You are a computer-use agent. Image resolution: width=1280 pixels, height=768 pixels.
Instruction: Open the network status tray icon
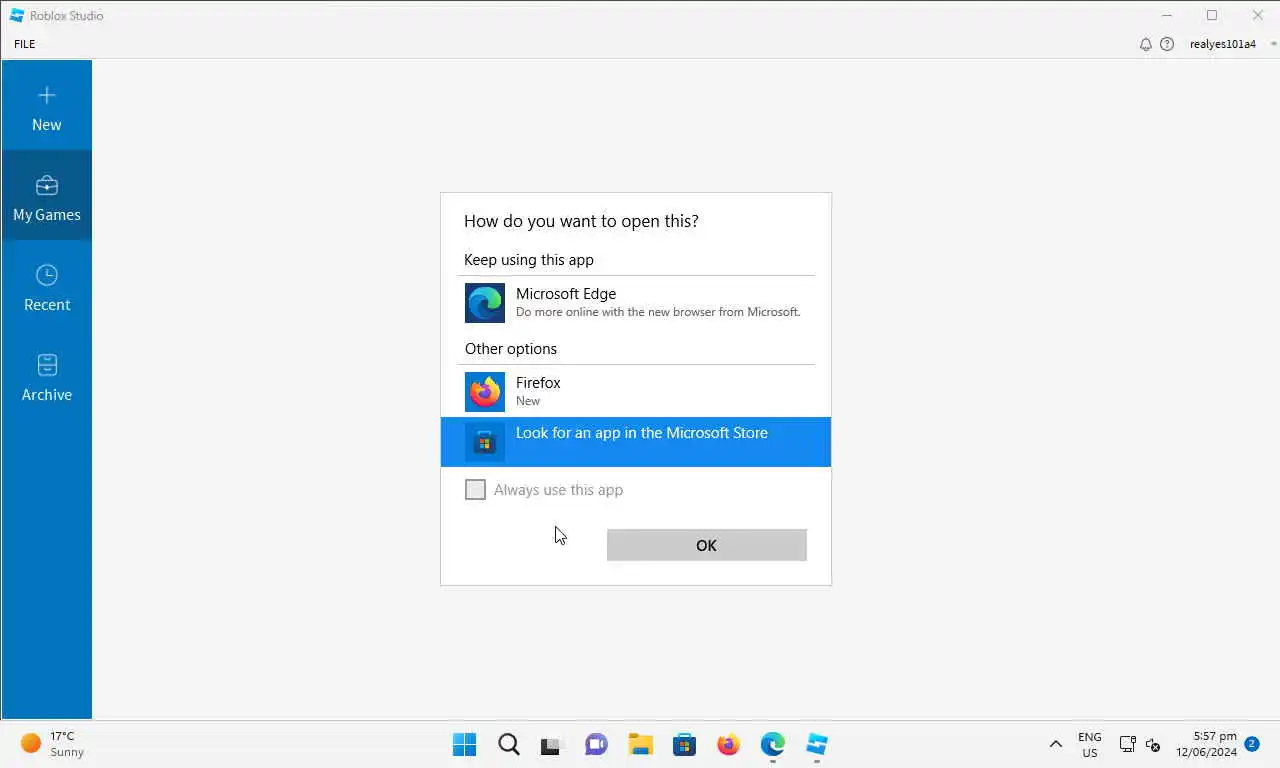tap(1127, 744)
